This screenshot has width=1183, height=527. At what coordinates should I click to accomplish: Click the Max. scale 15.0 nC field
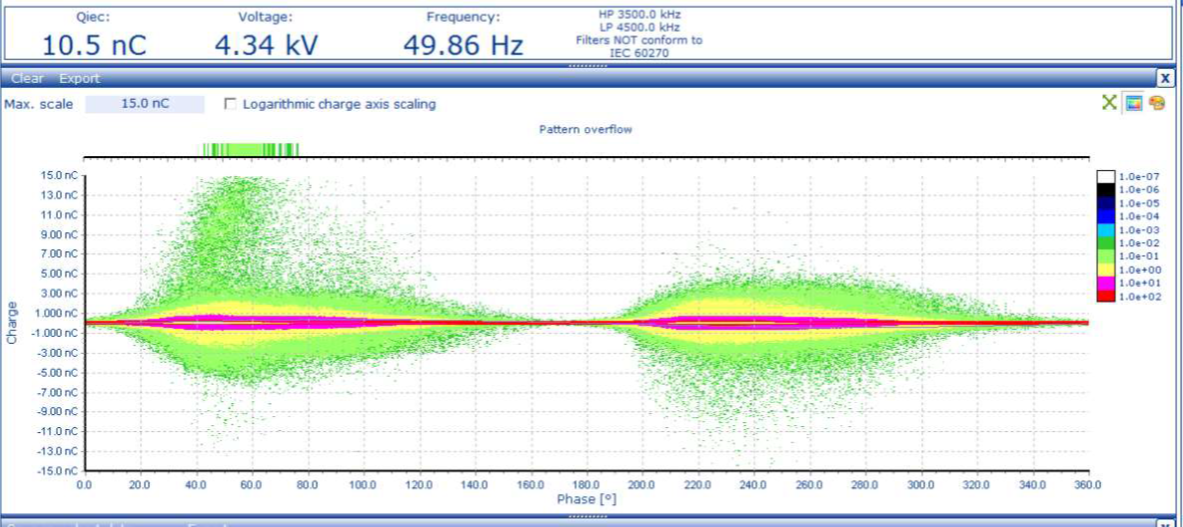point(144,104)
